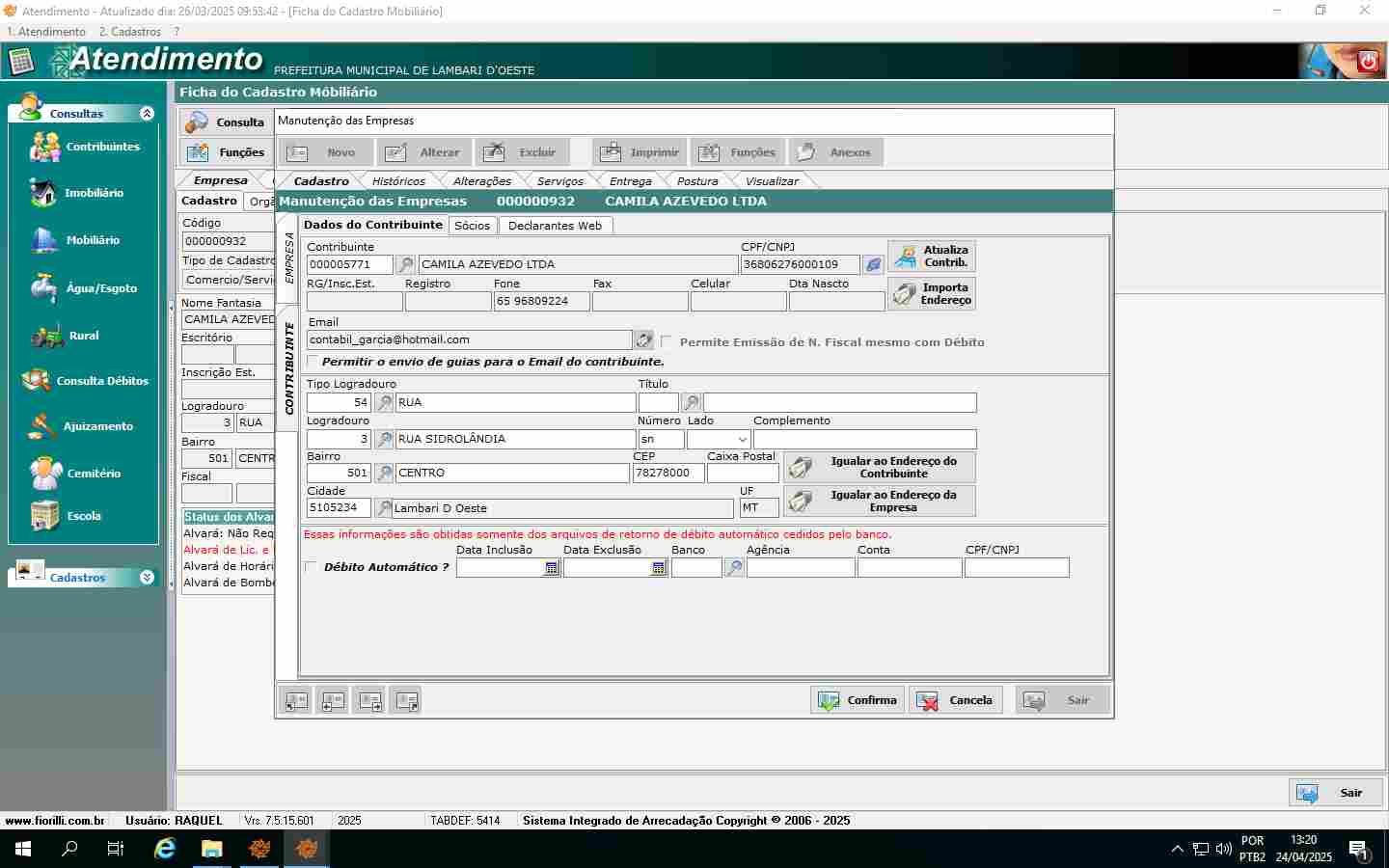Click the icon next to CPF/CNPJ field

click(x=873, y=264)
